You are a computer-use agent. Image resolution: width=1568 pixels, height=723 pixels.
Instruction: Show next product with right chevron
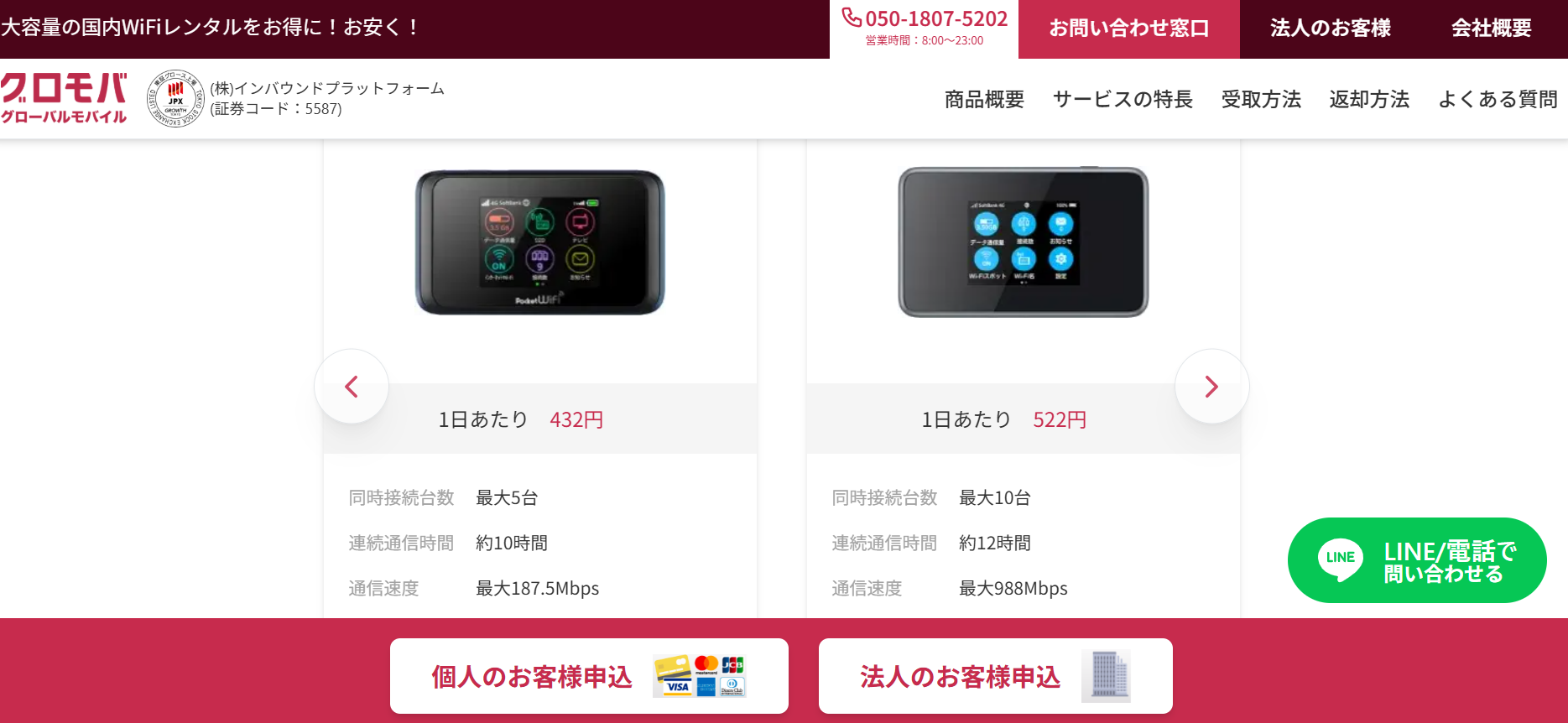coord(1211,387)
